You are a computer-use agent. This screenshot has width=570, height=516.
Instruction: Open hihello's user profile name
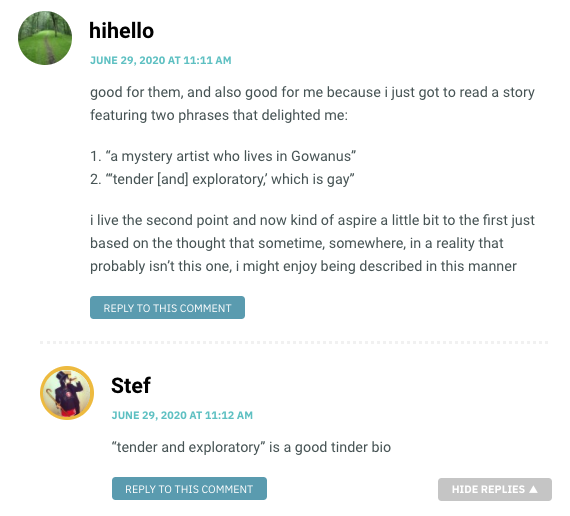[121, 31]
